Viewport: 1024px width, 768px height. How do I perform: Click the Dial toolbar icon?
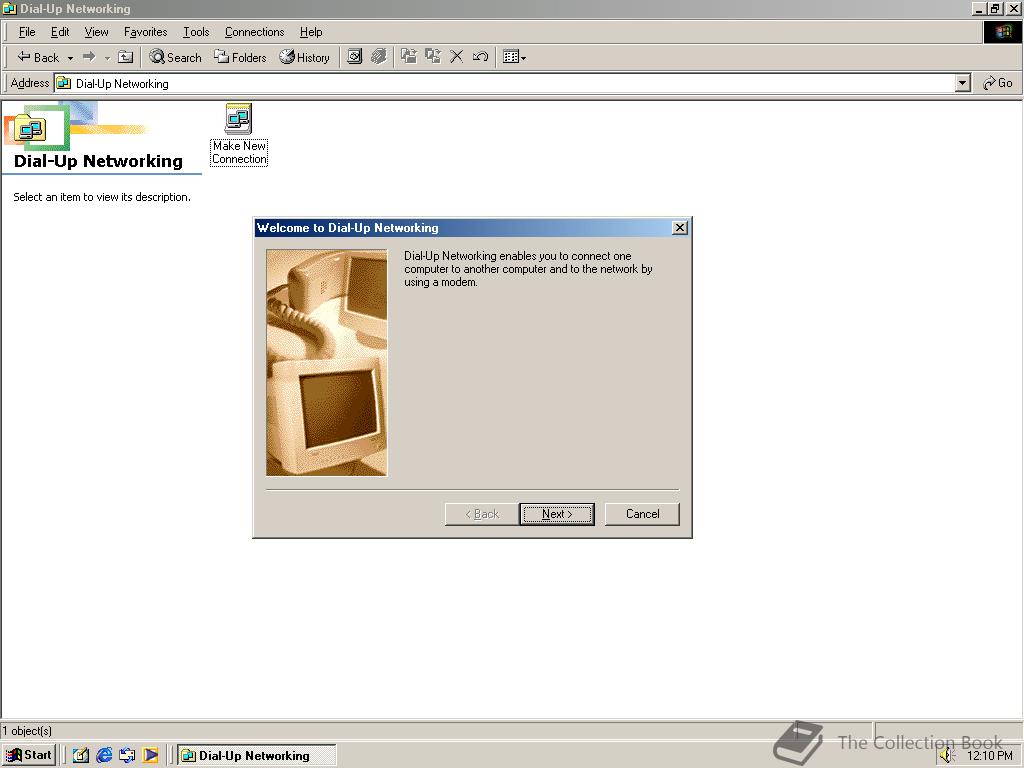coord(379,57)
